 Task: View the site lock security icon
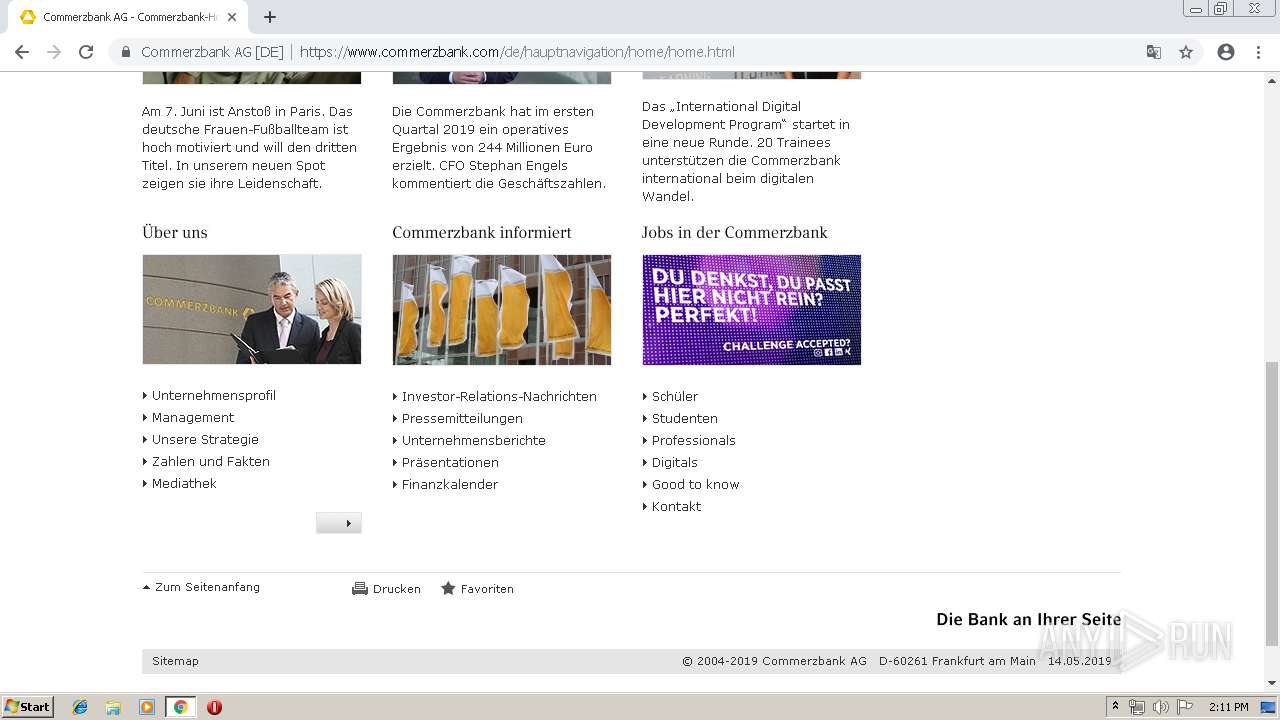click(x=126, y=52)
